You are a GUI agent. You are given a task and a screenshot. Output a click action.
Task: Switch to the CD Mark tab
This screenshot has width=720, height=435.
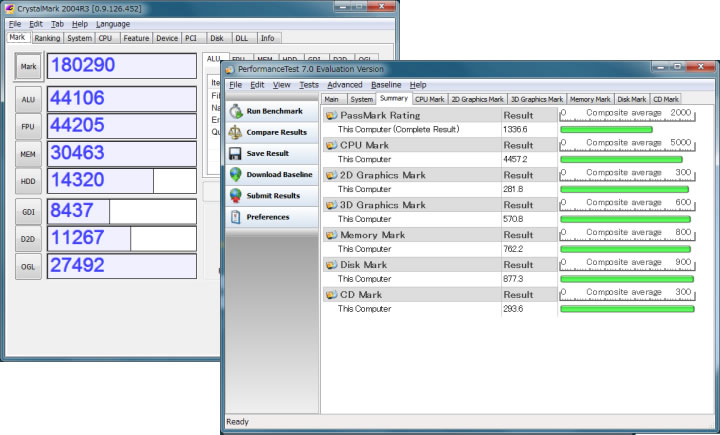coord(666,99)
